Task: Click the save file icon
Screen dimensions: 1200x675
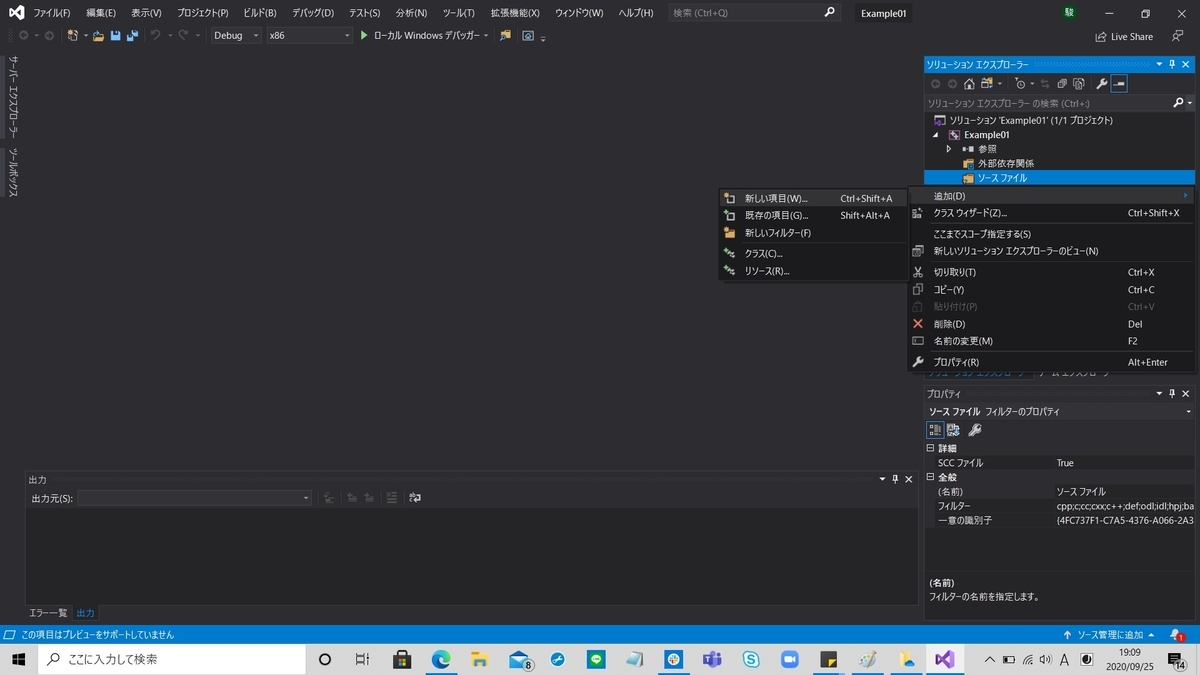Action: click(x=115, y=35)
